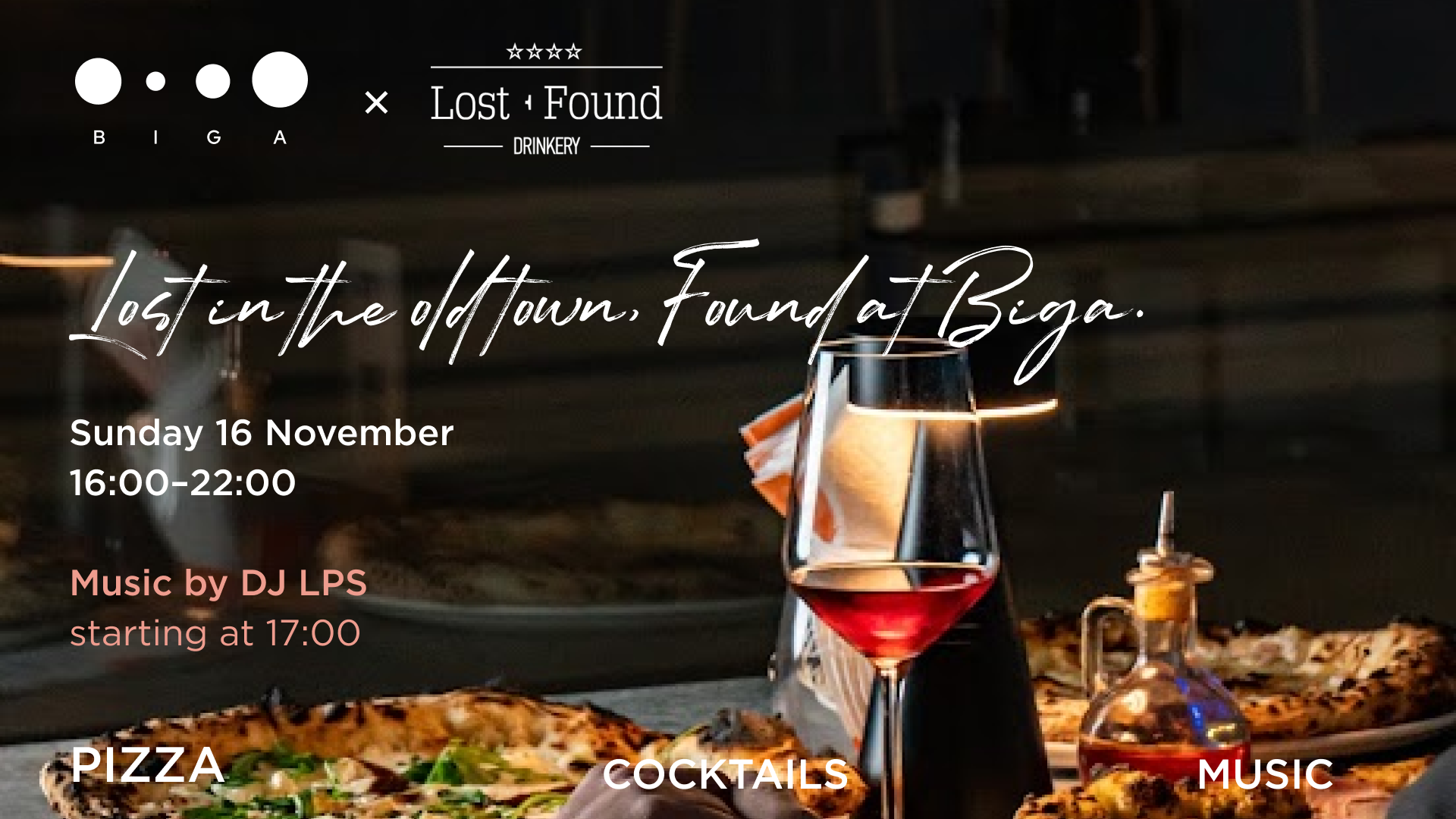Click the 16:00–22:00 time text

click(183, 483)
